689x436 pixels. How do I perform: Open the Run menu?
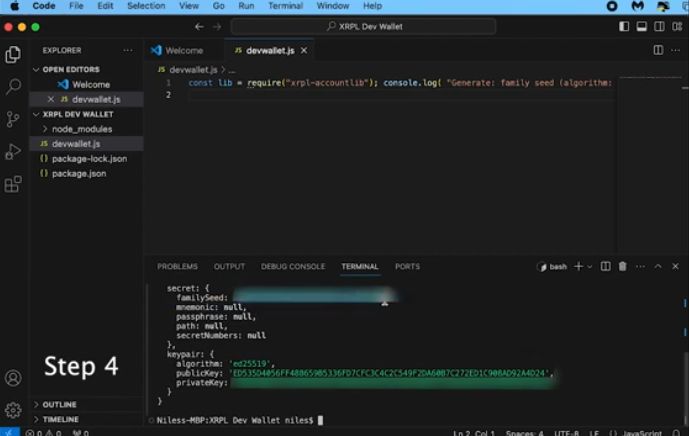tap(246, 6)
